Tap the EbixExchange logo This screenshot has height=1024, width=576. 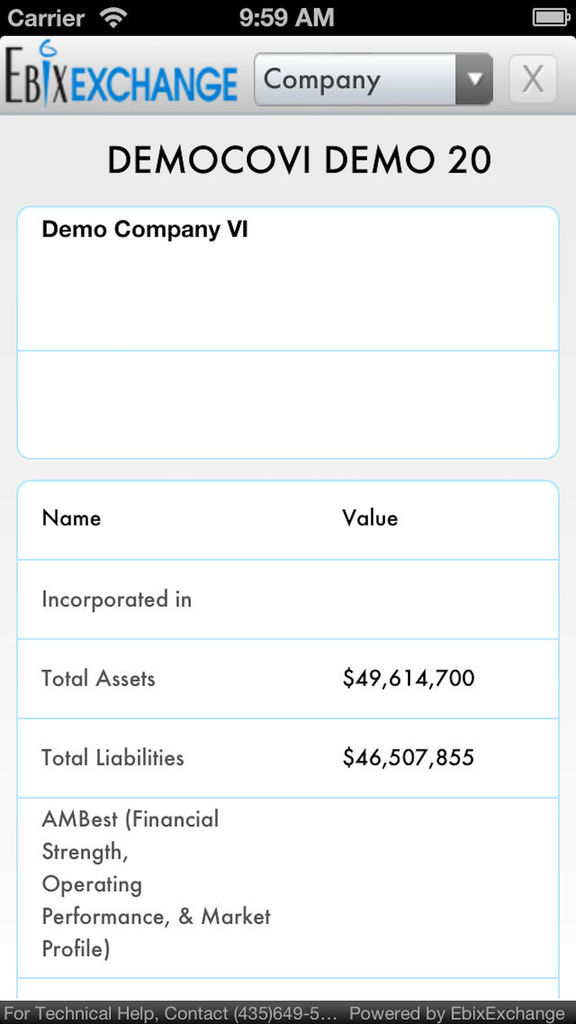click(x=121, y=77)
